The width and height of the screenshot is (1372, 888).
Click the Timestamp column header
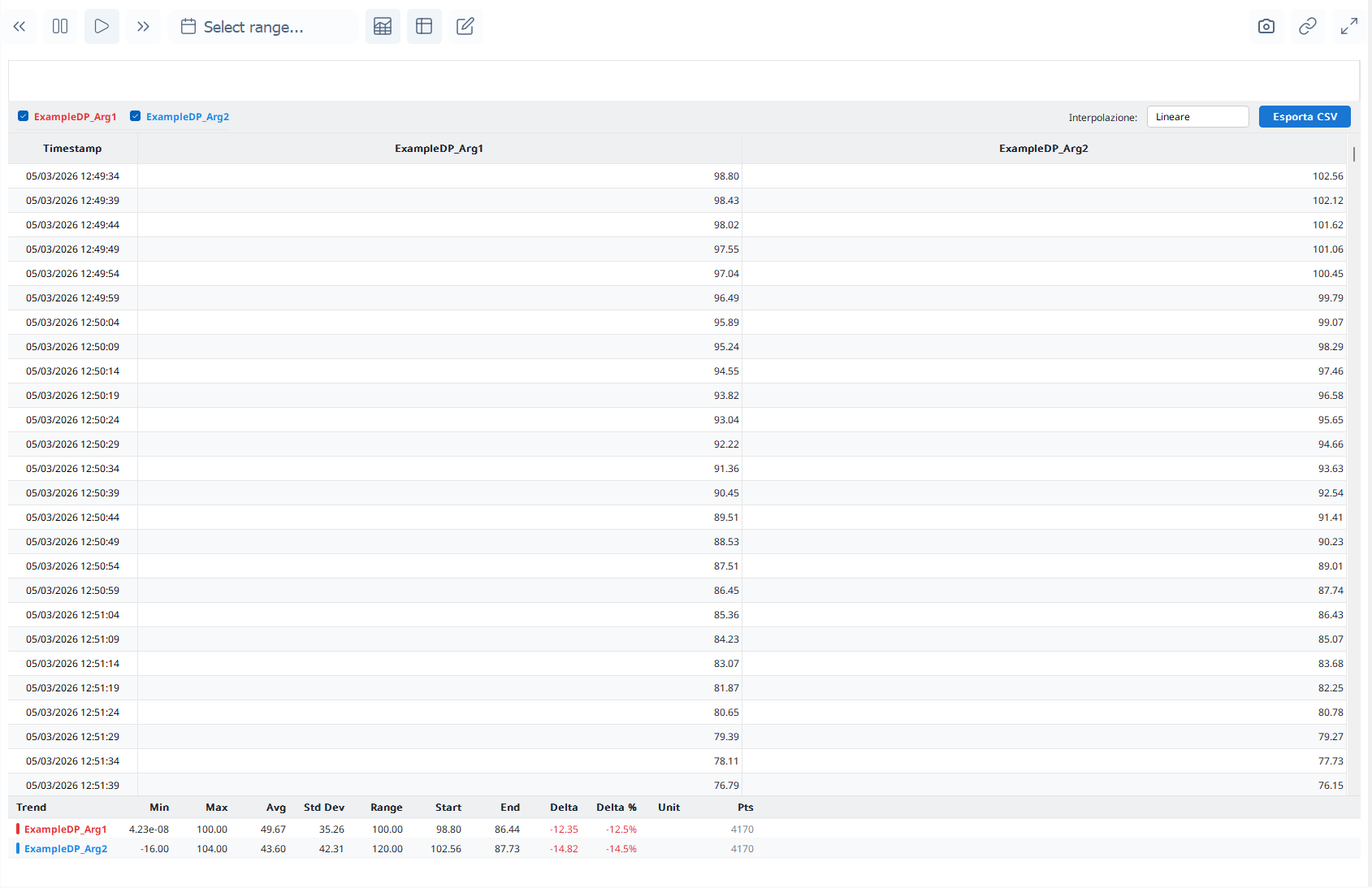pyautogui.click(x=72, y=149)
